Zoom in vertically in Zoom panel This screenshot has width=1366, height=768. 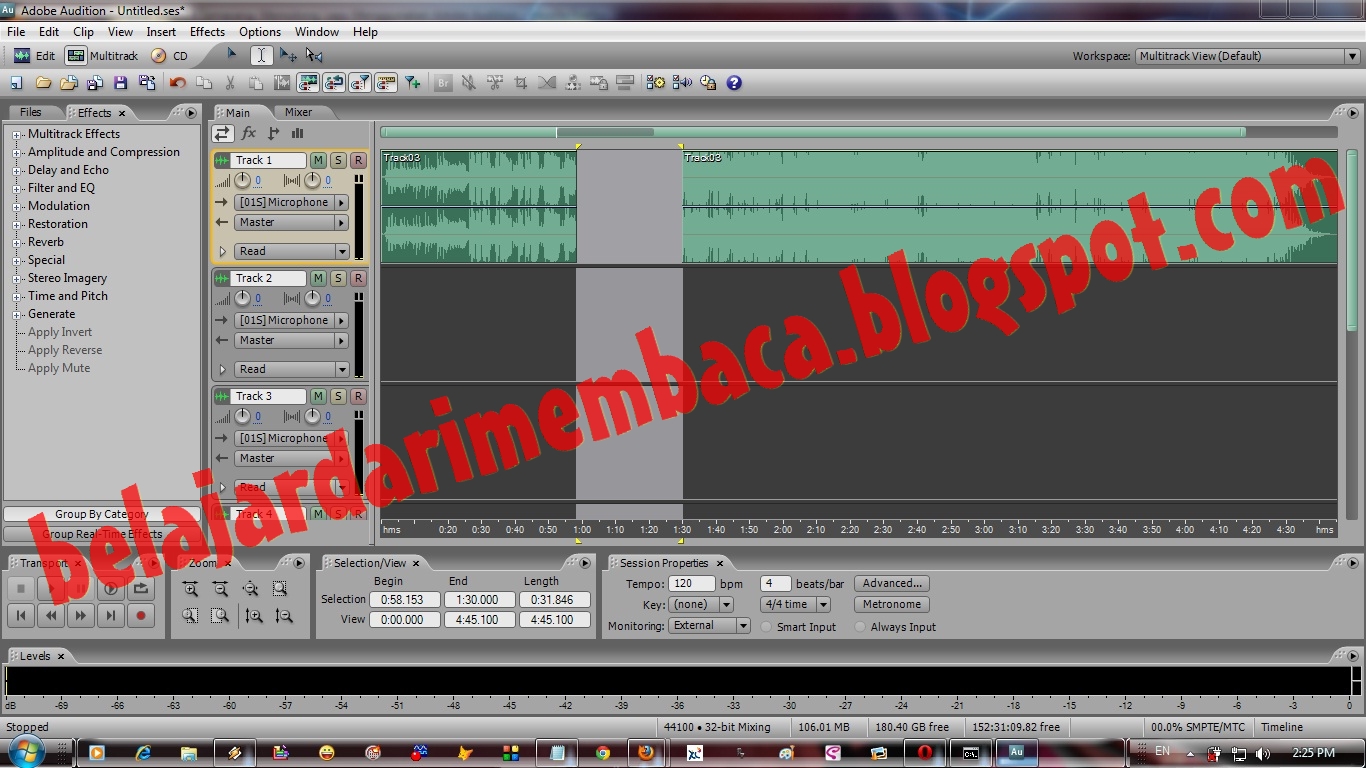point(254,616)
